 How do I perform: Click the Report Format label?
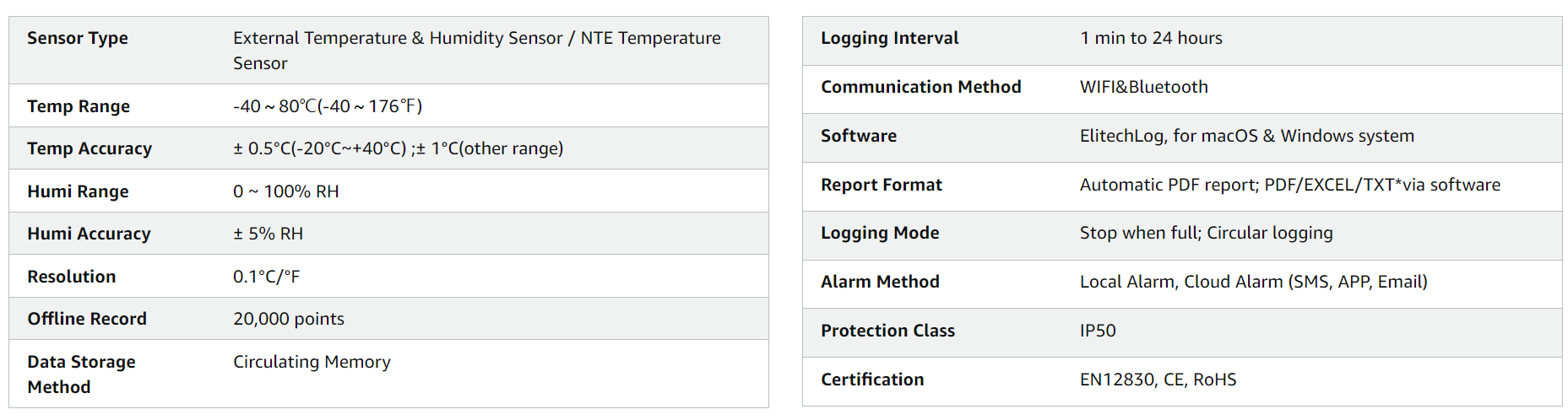881,185
